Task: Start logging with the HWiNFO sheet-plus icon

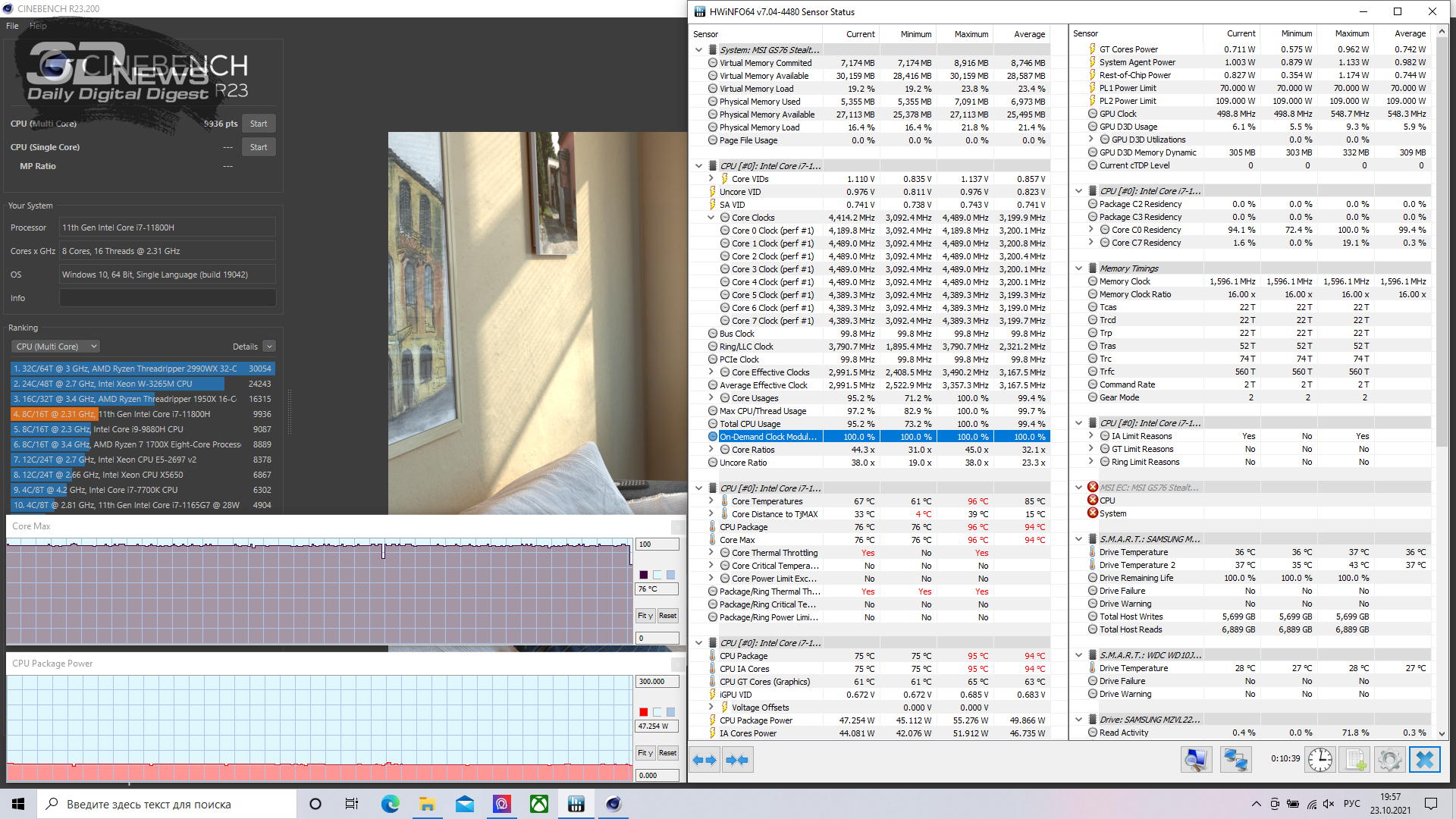Action: point(1355,760)
